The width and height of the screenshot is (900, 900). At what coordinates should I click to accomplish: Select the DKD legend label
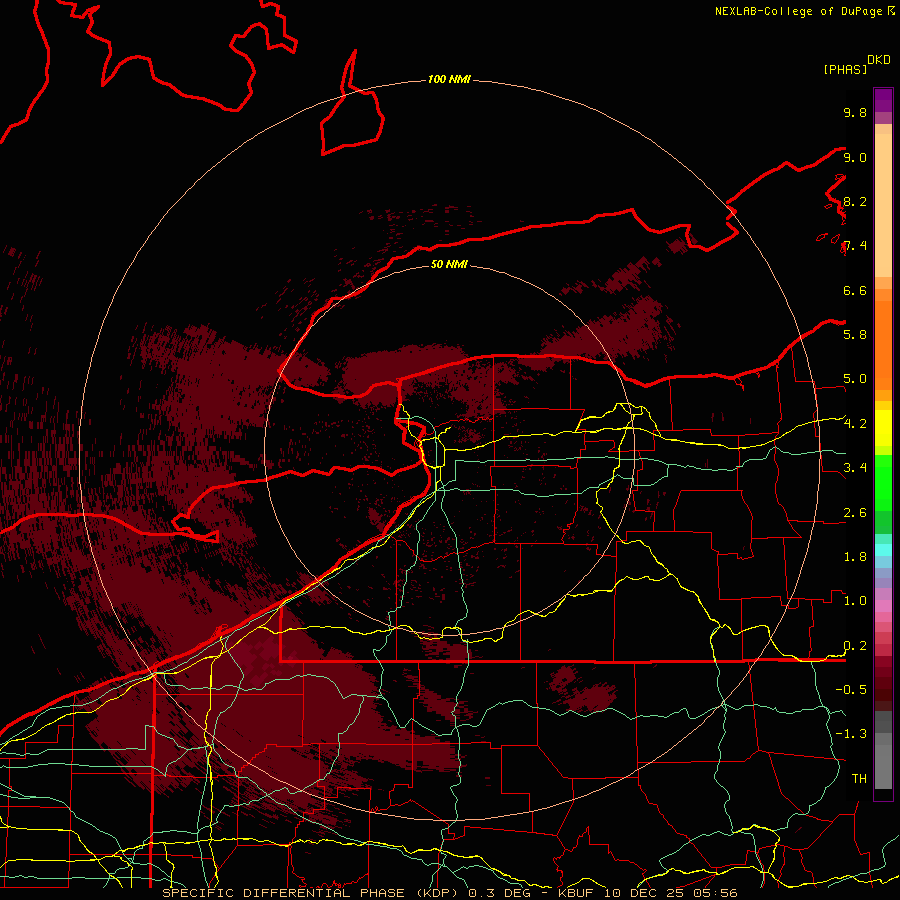tap(879, 60)
